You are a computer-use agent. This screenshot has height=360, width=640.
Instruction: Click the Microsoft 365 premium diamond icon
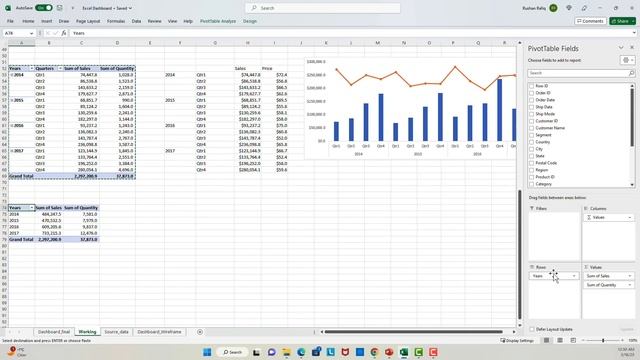(569, 8)
